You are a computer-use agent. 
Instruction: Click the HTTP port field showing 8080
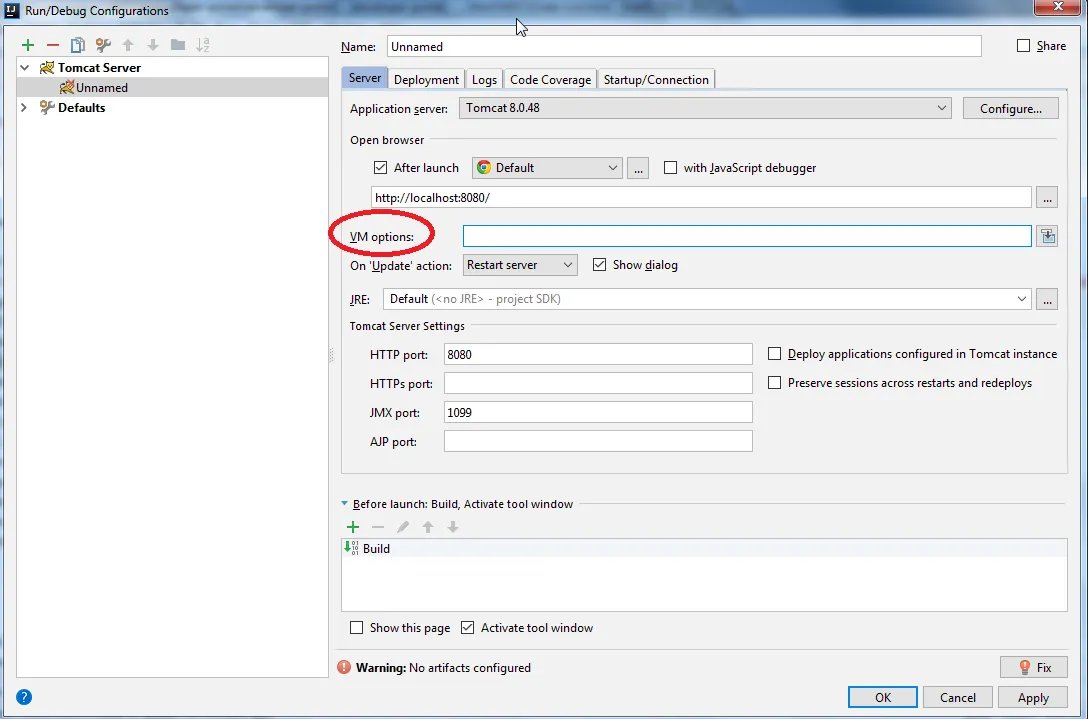pos(598,354)
